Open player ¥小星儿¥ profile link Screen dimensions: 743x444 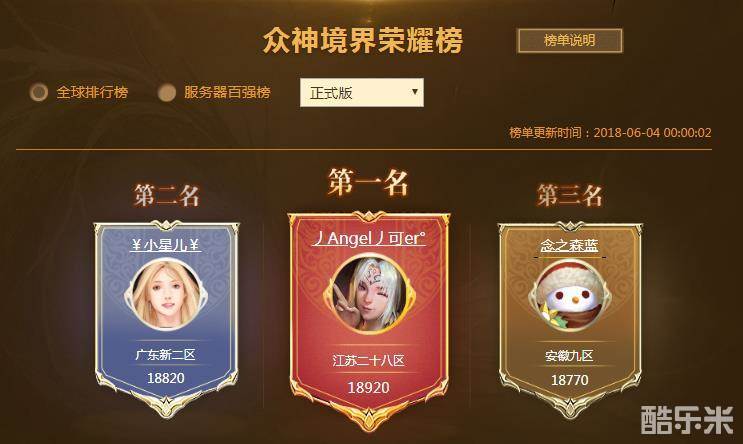click(165, 245)
